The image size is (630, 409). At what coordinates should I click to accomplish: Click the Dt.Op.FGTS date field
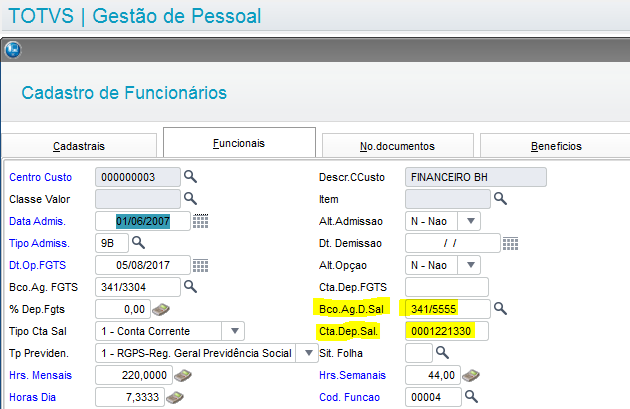point(143,265)
